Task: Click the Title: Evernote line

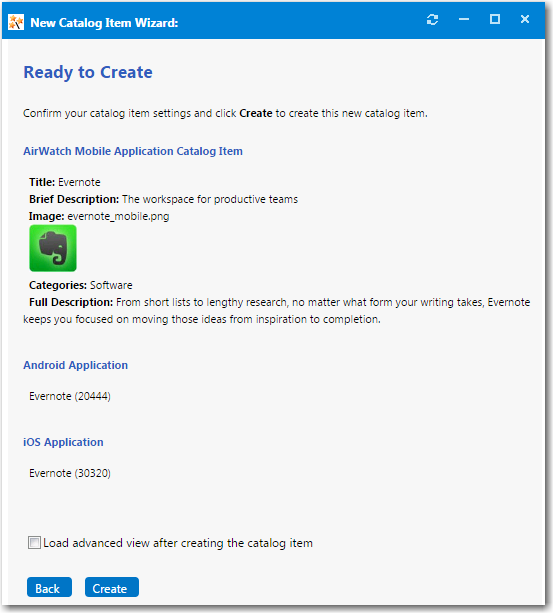Action: [65, 182]
